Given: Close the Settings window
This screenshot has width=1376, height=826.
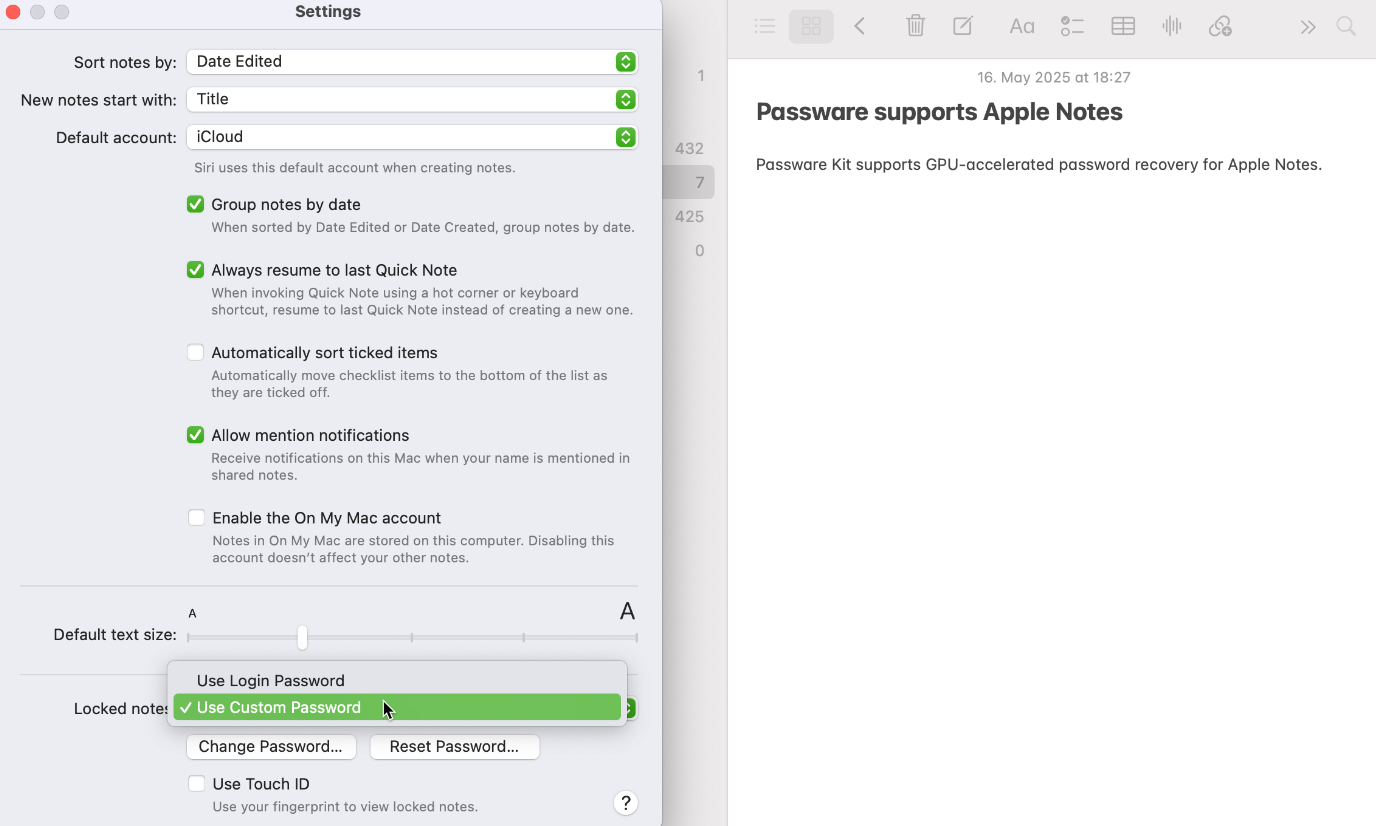Looking at the screenshot, I should click(13, 12).
